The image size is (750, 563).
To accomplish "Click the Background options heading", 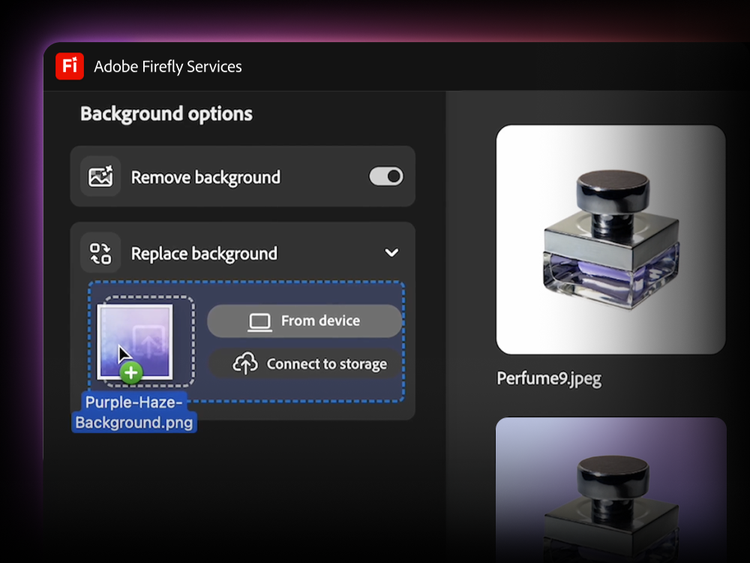I will (166, 114).
